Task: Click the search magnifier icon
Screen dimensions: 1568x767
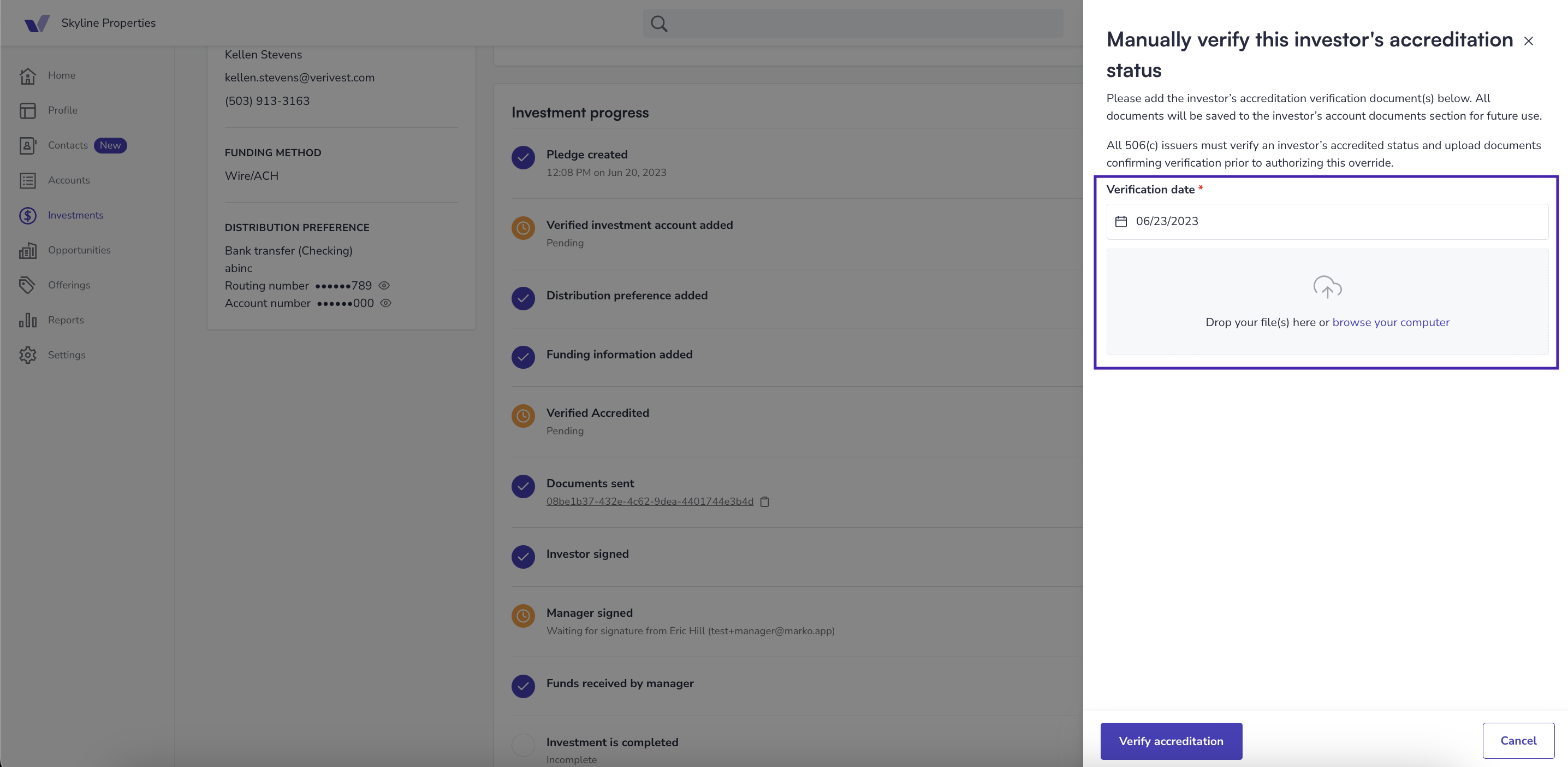Action: (659, 23)
